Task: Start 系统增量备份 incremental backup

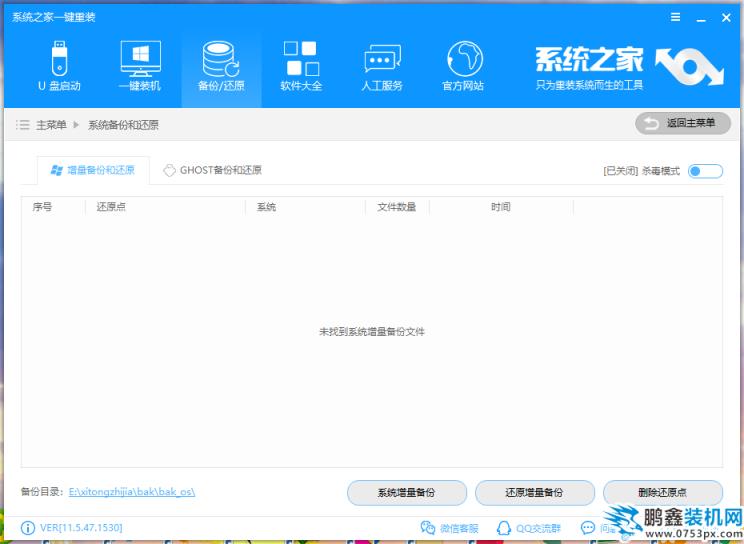Action: (407, 493)
